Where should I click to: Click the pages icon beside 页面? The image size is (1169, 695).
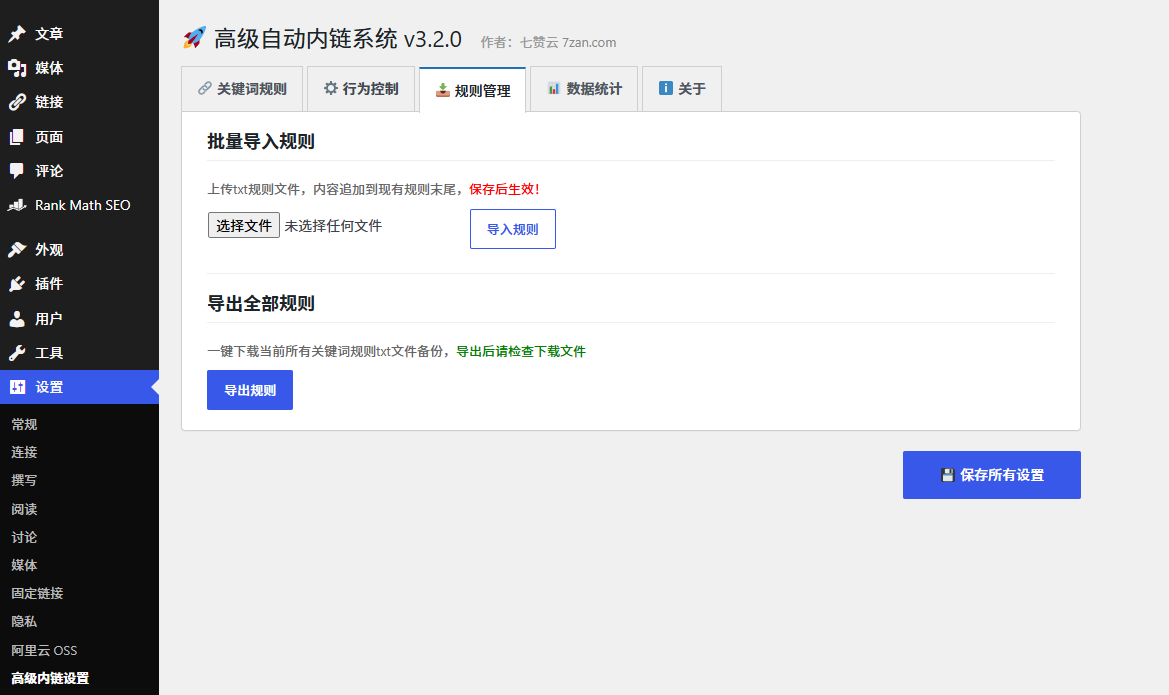click(x=17, y=136)
